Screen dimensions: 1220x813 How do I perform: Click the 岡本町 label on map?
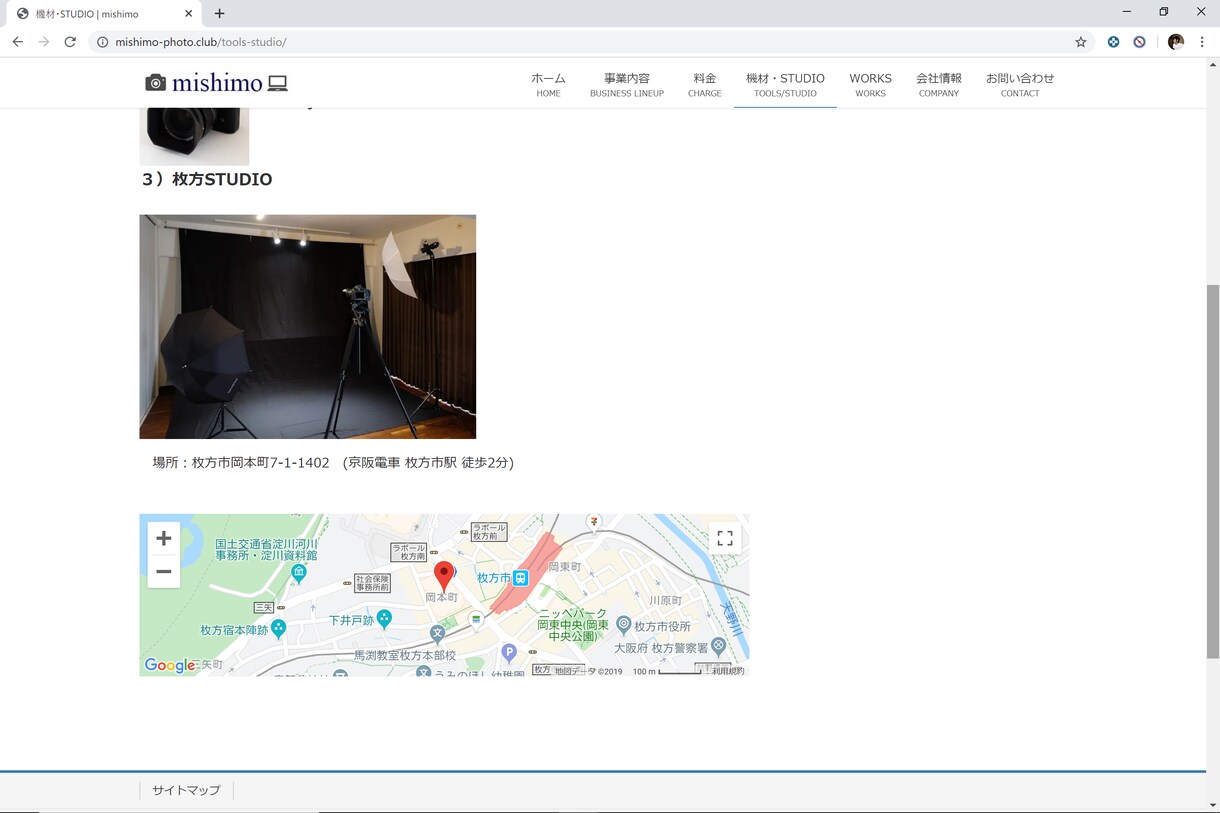click(441, 597)
